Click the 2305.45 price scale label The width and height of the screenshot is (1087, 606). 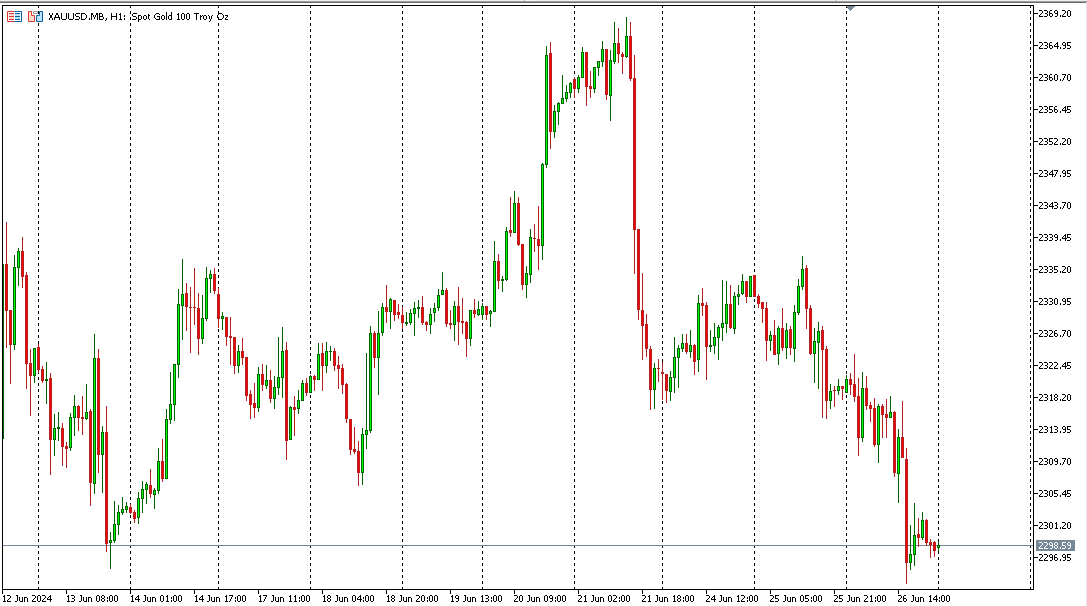[1054, 494]
